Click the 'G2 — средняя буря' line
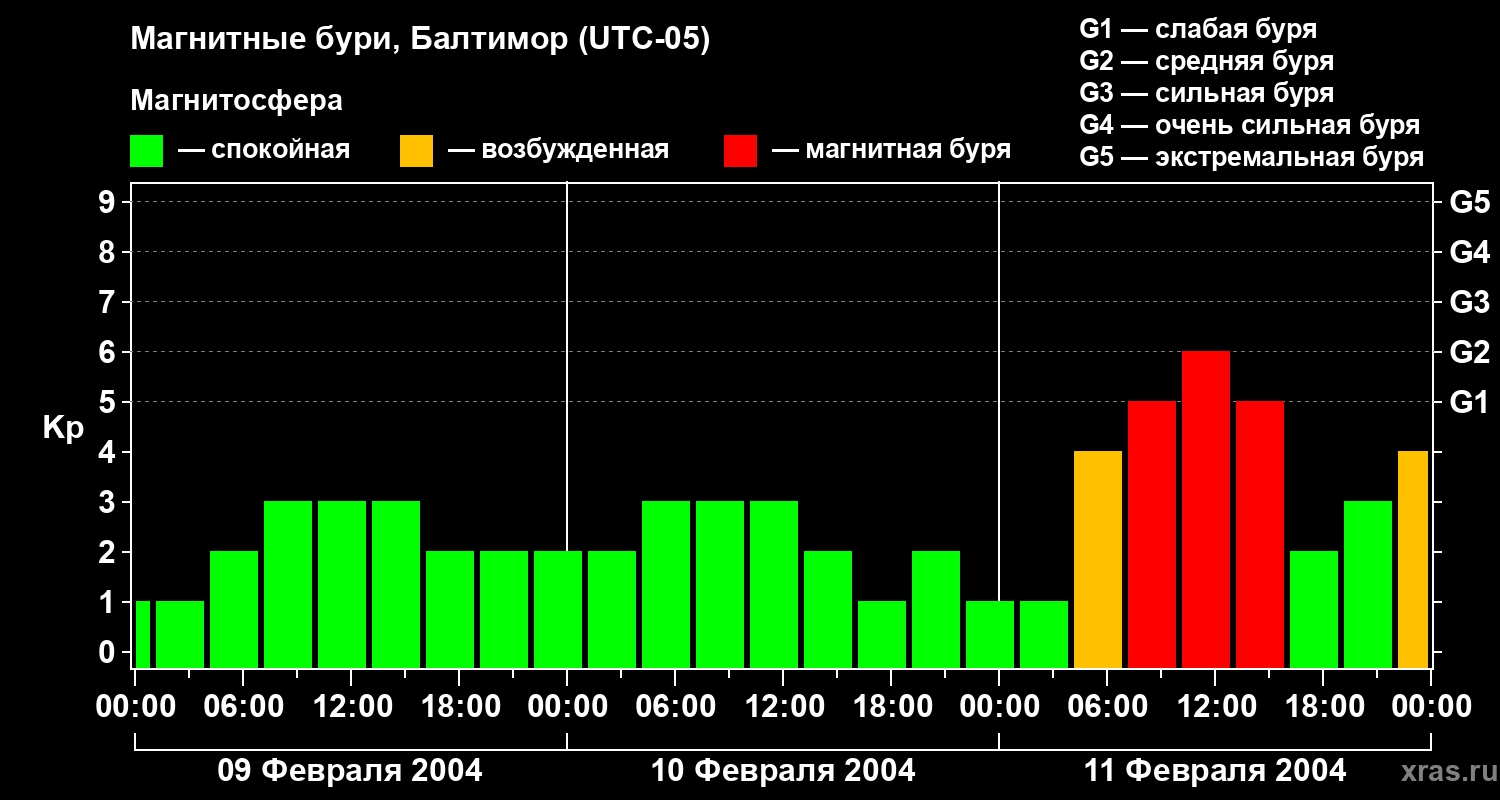 click(1207, 61)
